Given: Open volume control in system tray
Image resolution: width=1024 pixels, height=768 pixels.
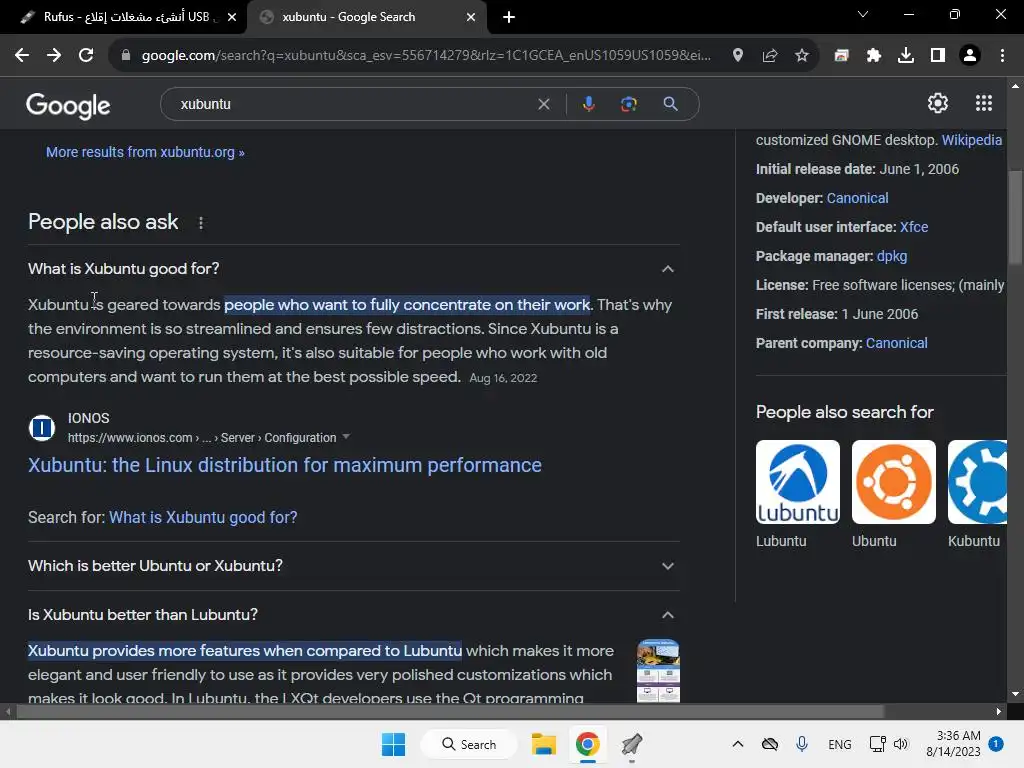Looking at the screenshot, I should point(901,744).
